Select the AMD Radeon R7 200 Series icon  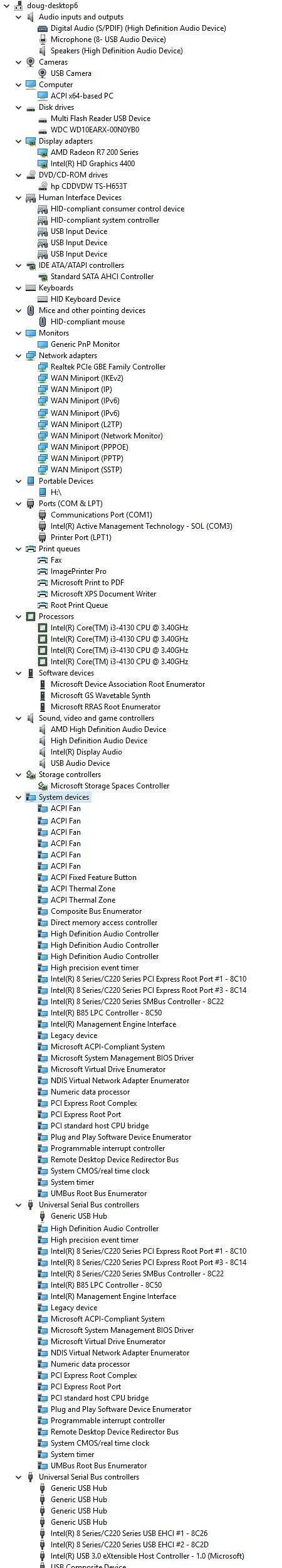[43, 152]
